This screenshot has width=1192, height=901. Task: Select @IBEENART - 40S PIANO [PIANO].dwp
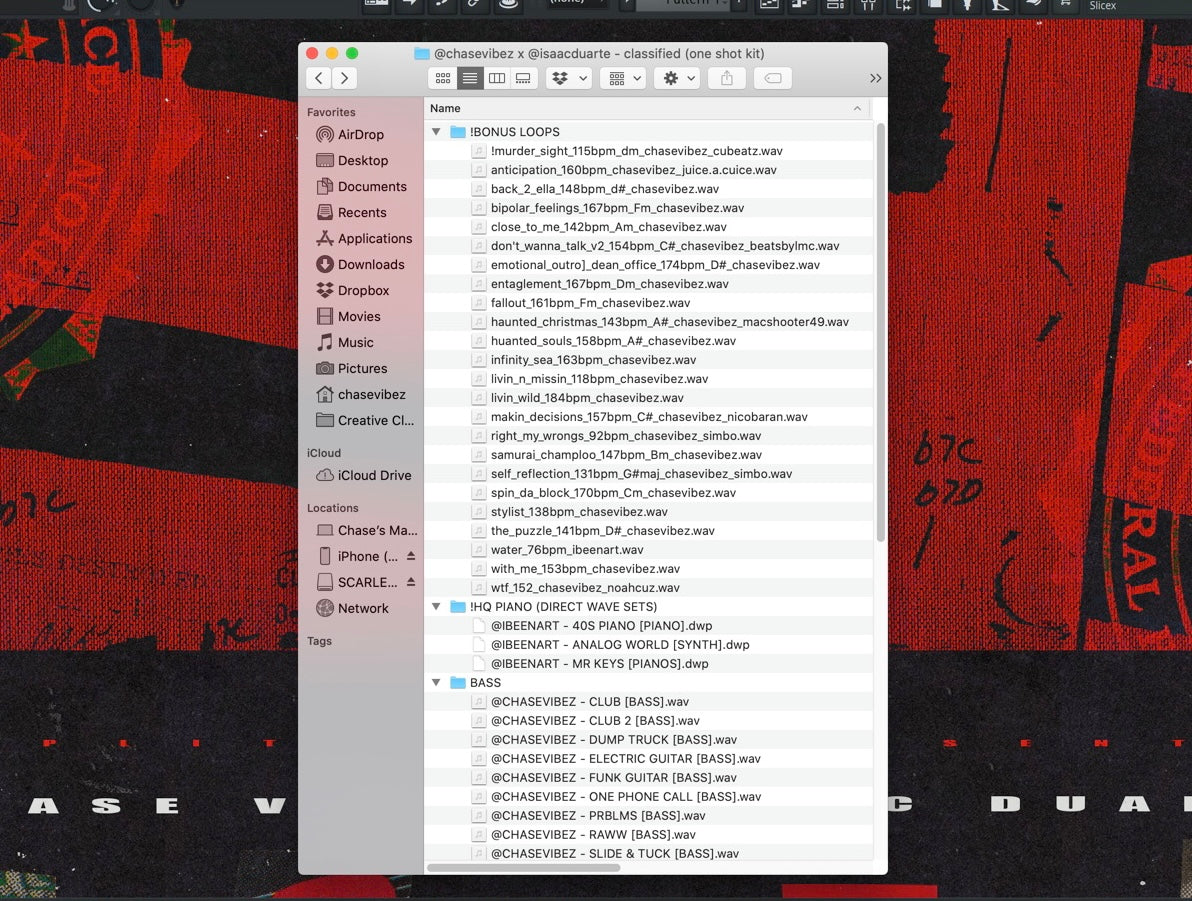[648, 626]
